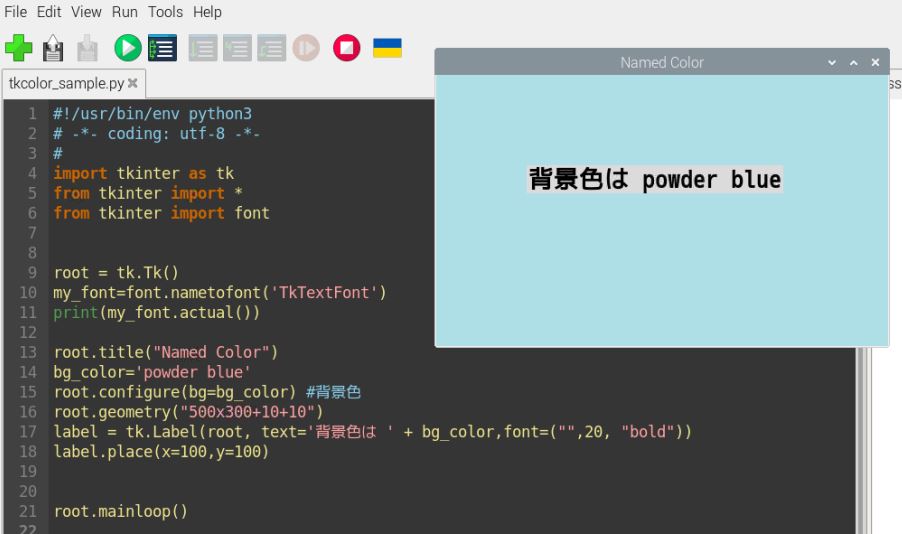
Task: Open the View menu
Action: point(86,12)
